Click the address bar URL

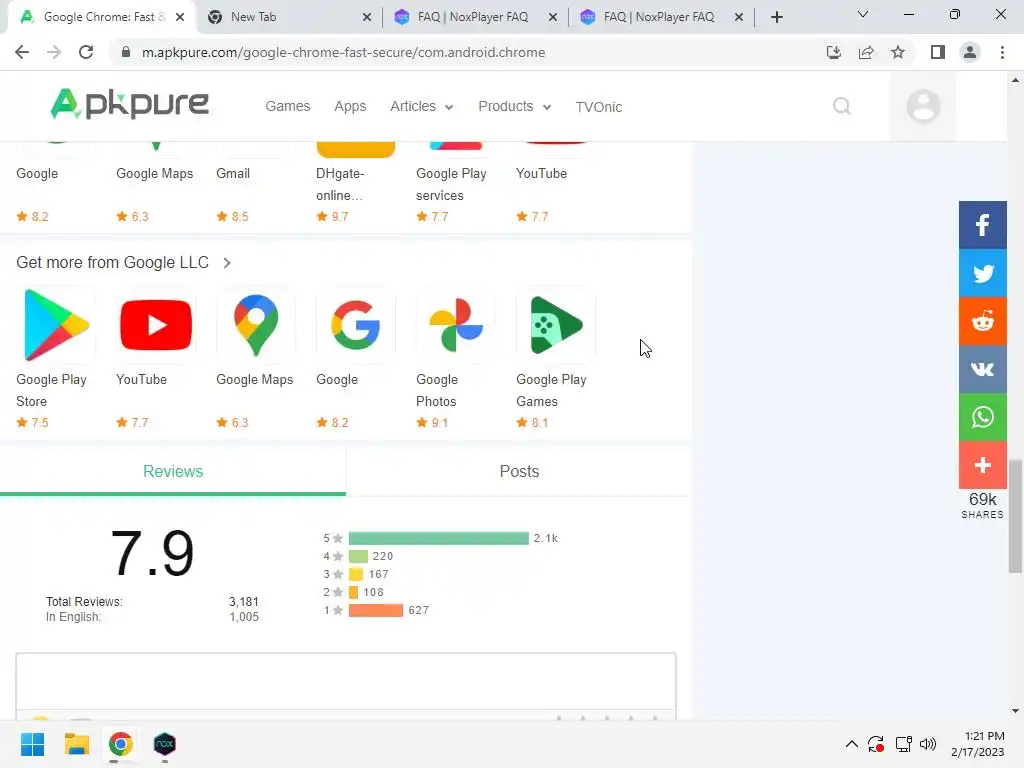click(344, 52)
